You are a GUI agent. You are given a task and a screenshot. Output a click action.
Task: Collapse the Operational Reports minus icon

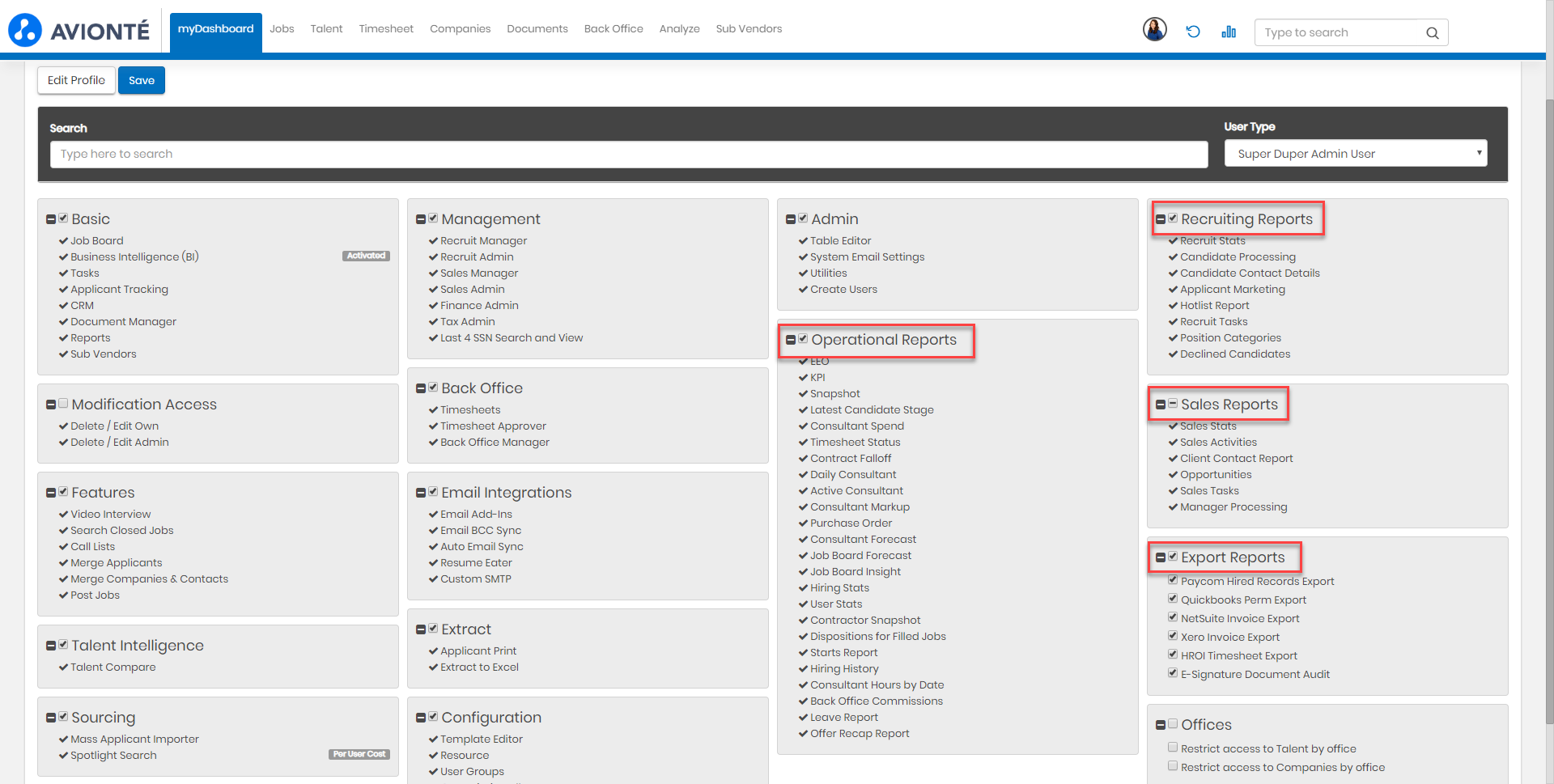pos(791,340)
